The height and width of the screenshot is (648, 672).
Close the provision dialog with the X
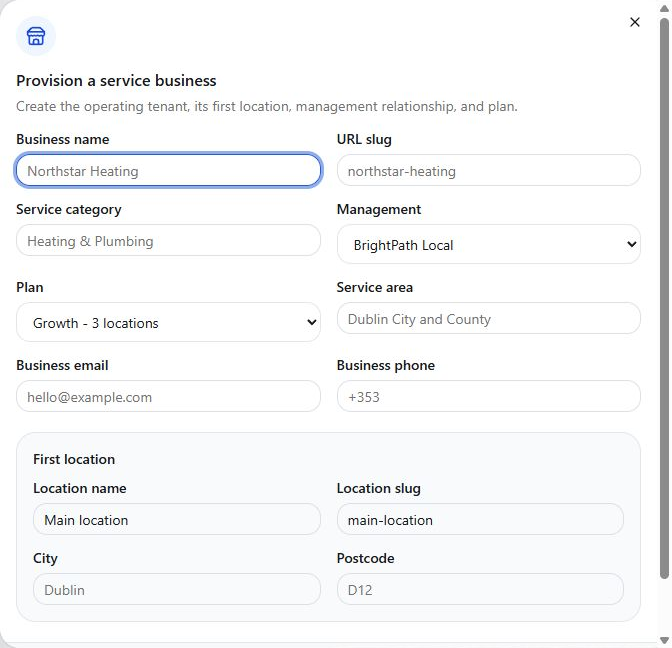pos(635,22)
